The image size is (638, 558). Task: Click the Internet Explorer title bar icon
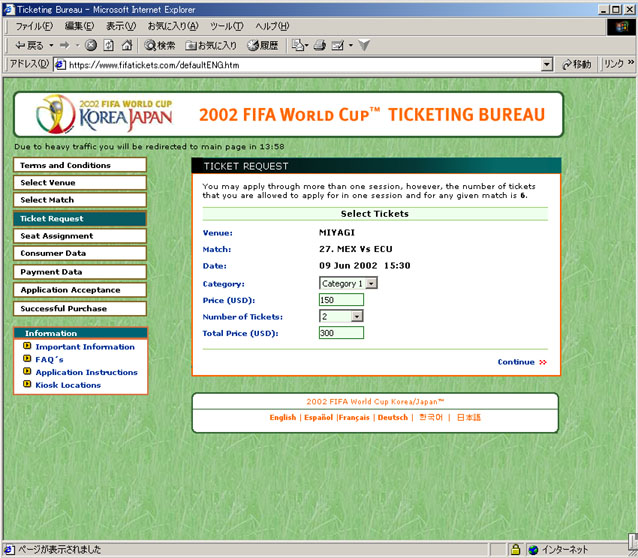click(9, 9)
